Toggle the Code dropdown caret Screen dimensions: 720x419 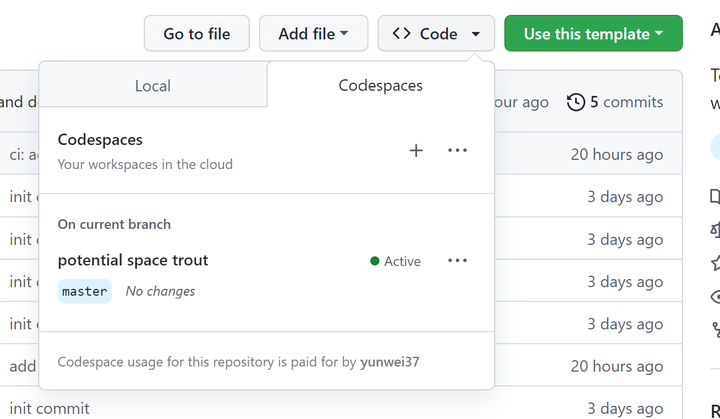point(476,34)
